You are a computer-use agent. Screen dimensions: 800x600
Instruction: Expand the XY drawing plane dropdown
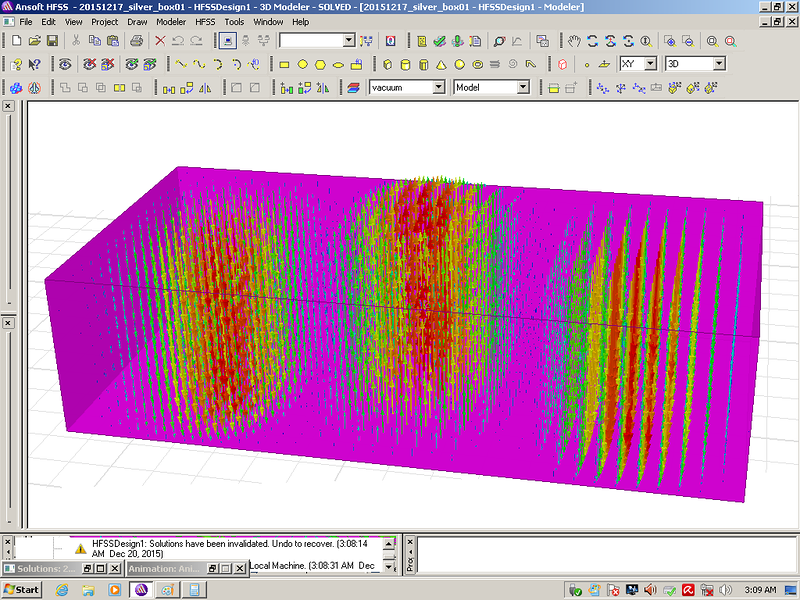[x=650, y=64]
